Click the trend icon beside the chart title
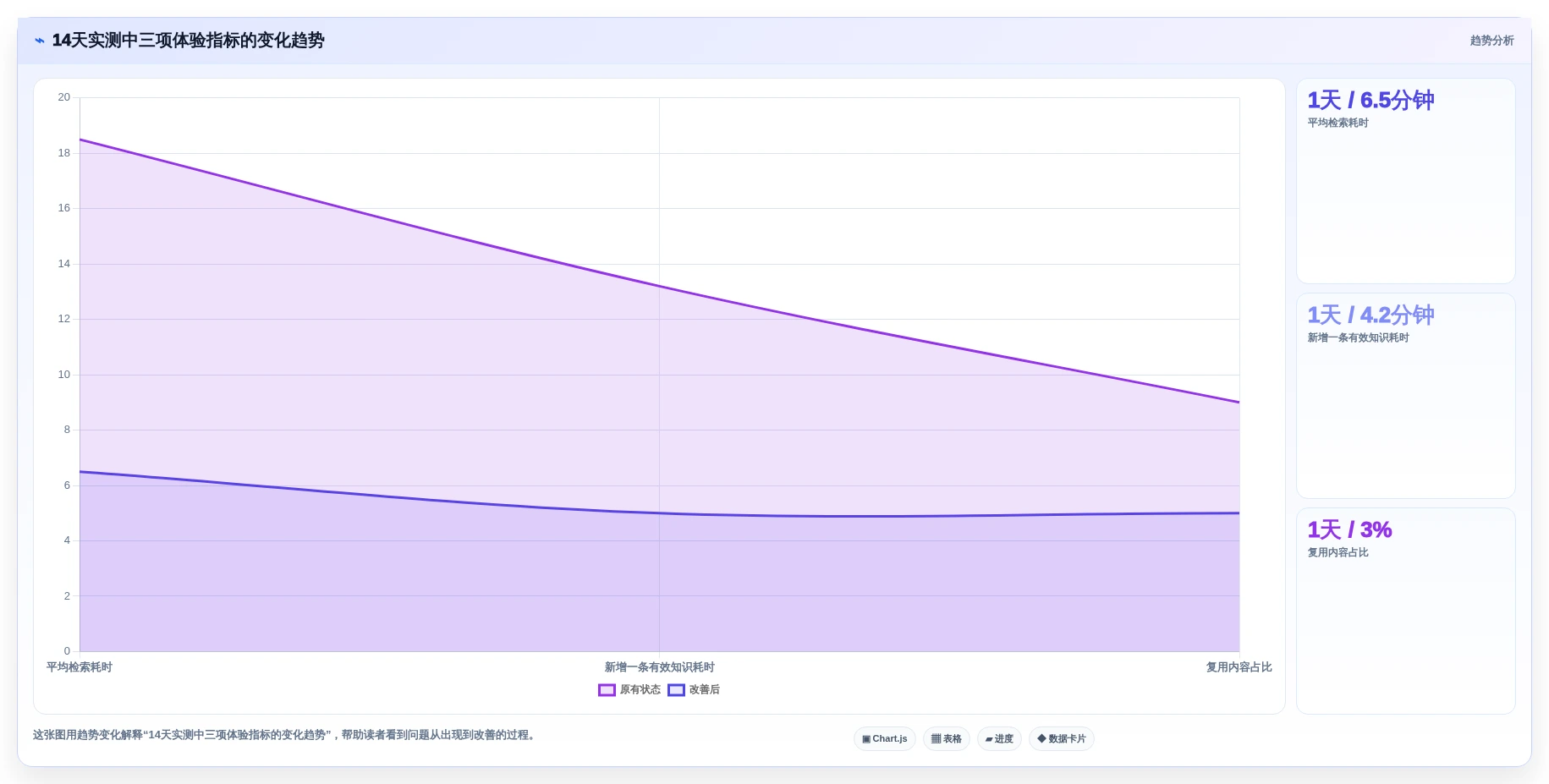 tap(39, 41)
